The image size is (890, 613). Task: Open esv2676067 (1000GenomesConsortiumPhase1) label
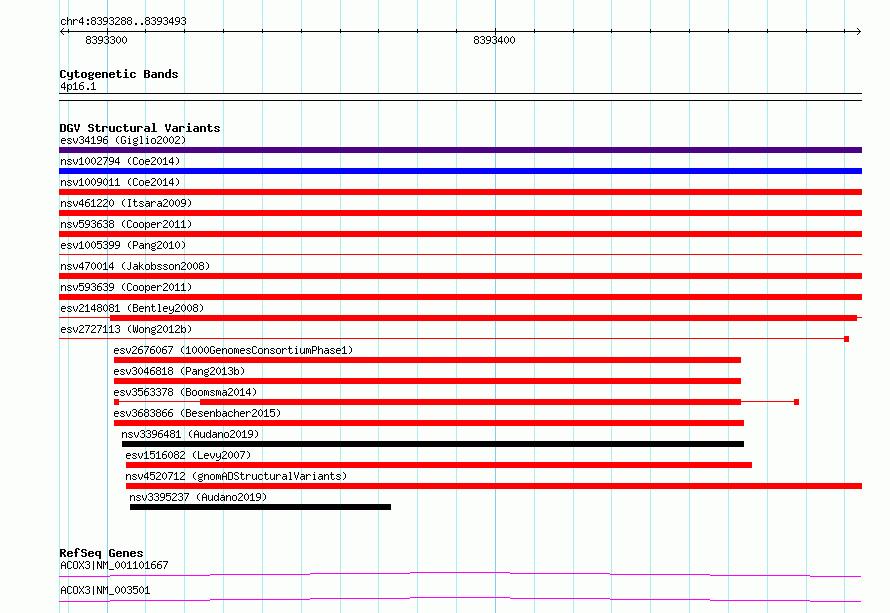click(233, 350)
